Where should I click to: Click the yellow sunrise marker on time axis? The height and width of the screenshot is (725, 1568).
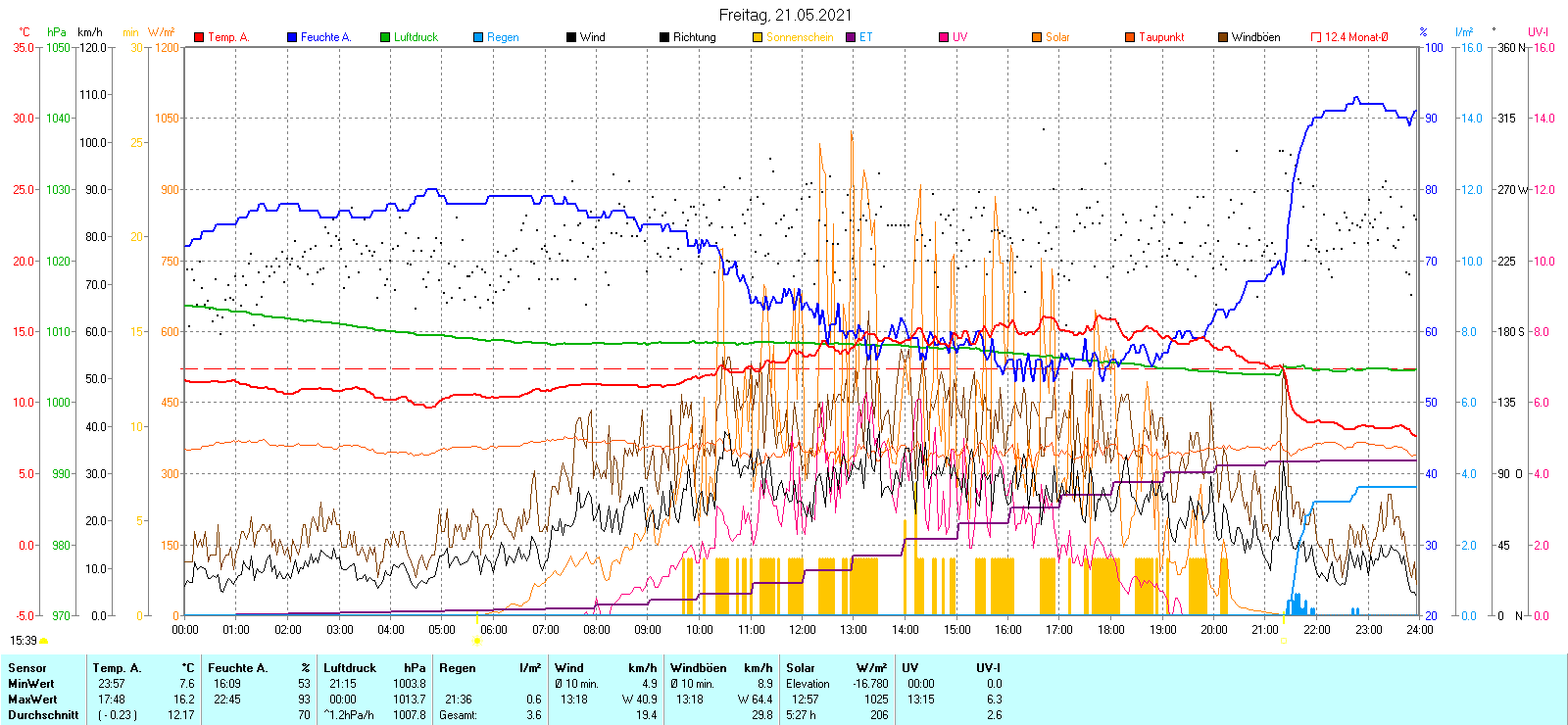click(477, 641)
